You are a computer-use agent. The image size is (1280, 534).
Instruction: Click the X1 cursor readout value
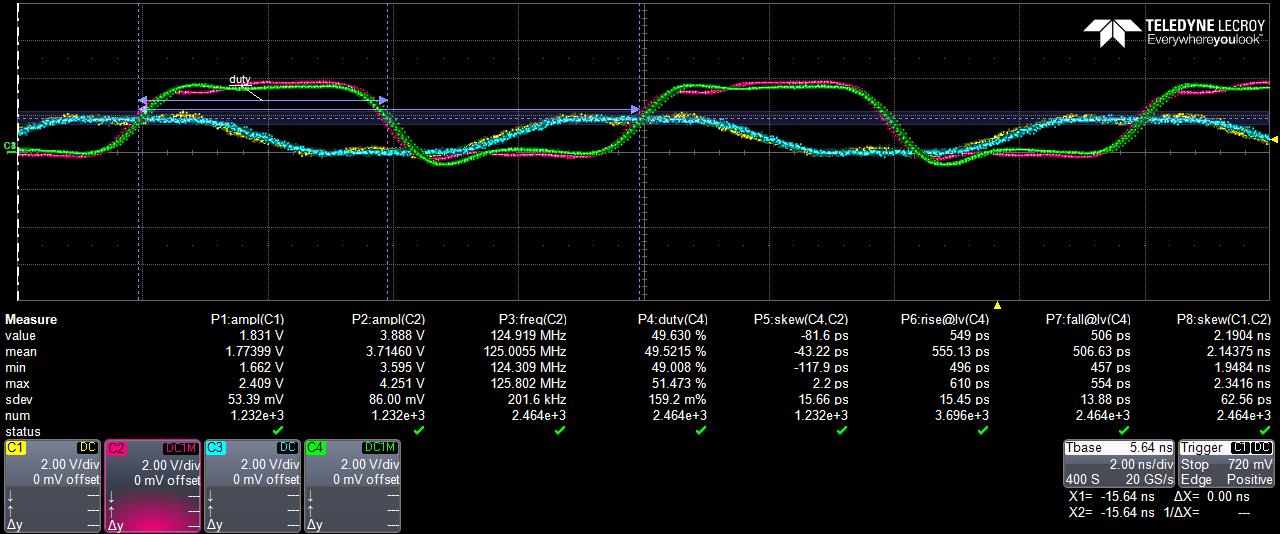(x=1125, y=496)
